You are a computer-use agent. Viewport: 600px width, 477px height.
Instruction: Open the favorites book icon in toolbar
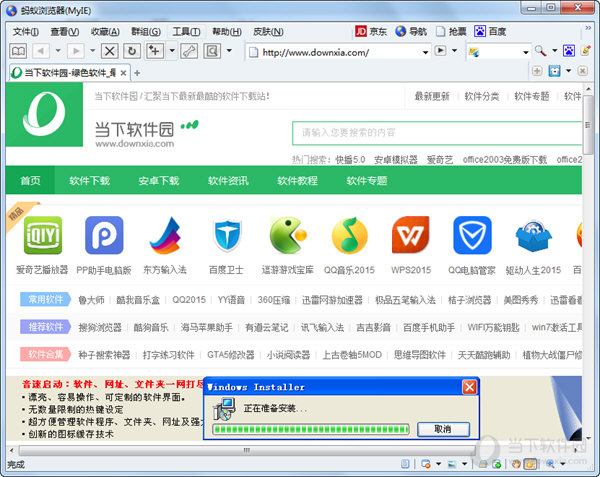click(18, 51)
